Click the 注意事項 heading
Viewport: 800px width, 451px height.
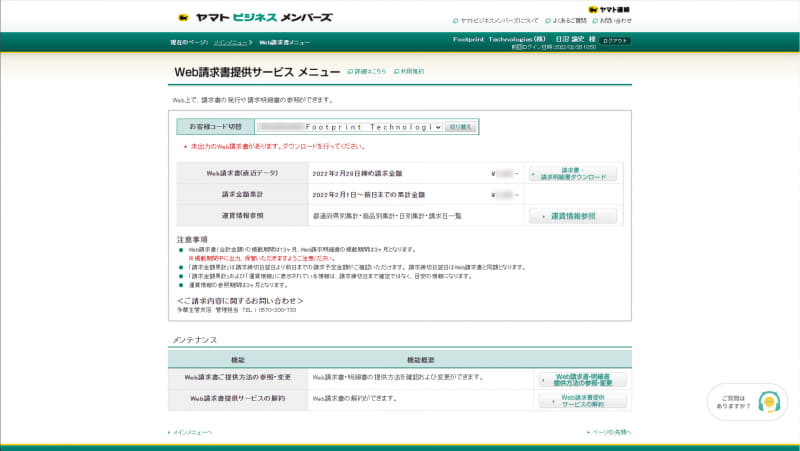(x=192, y=239)
